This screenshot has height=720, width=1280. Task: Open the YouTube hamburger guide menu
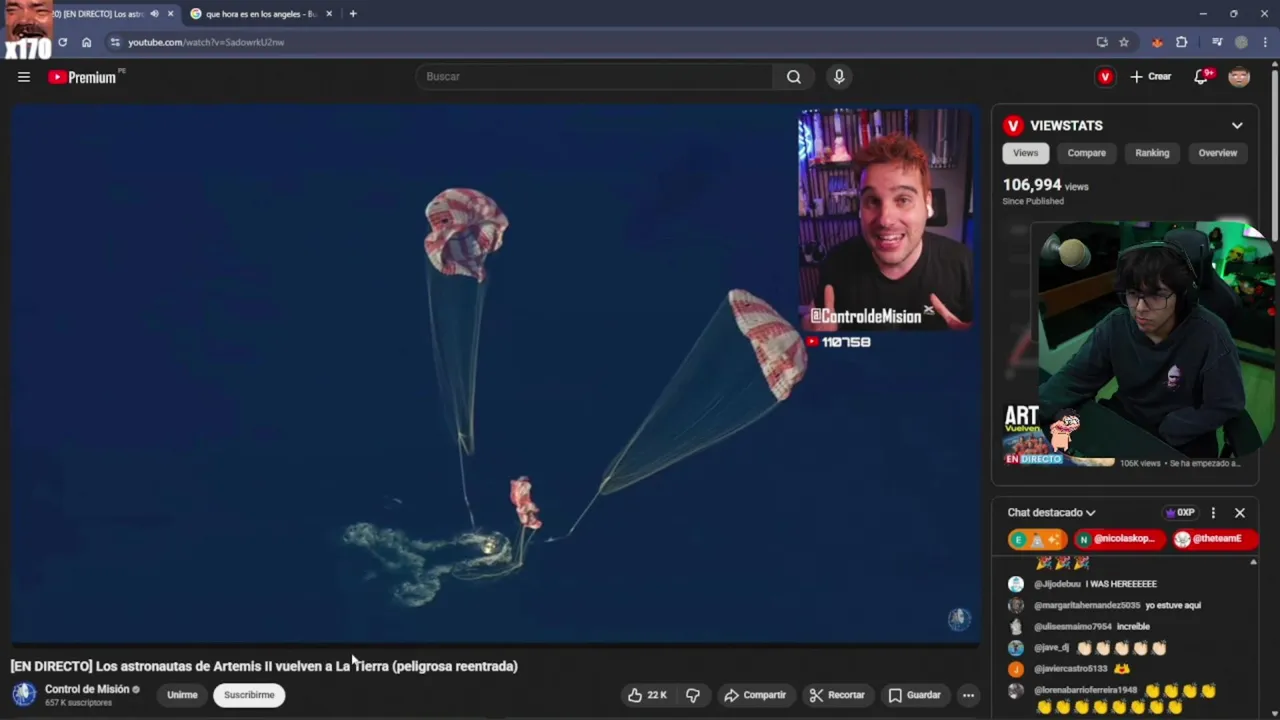[24, 77]
